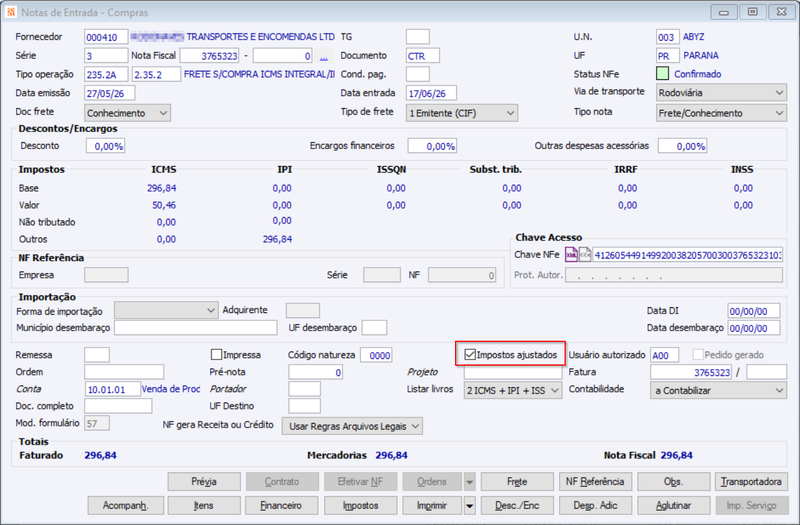Image resolution: width=800 pixels, height=525 pixels.
Task: Uncheck the Impostos ajustados checkbox
Action: coord(470,355)
